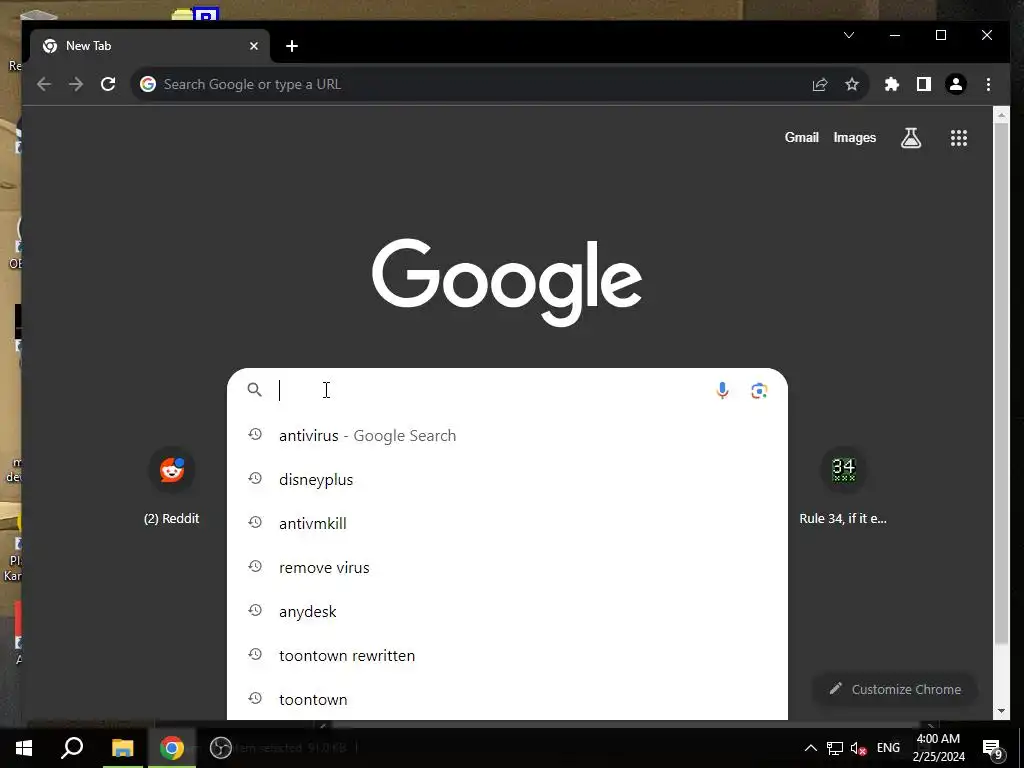Open the tab search chevron
The image size is (1024, 768).
click(x=849, y=35)
